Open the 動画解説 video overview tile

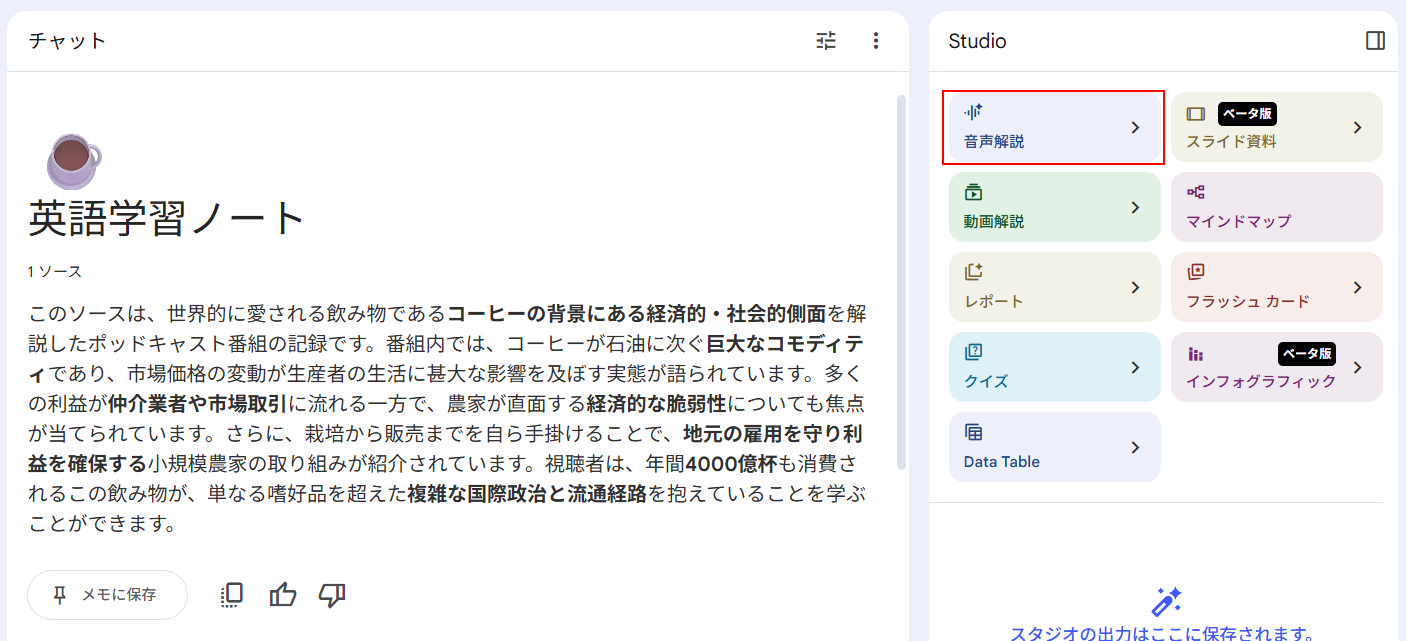[1040, 207]
